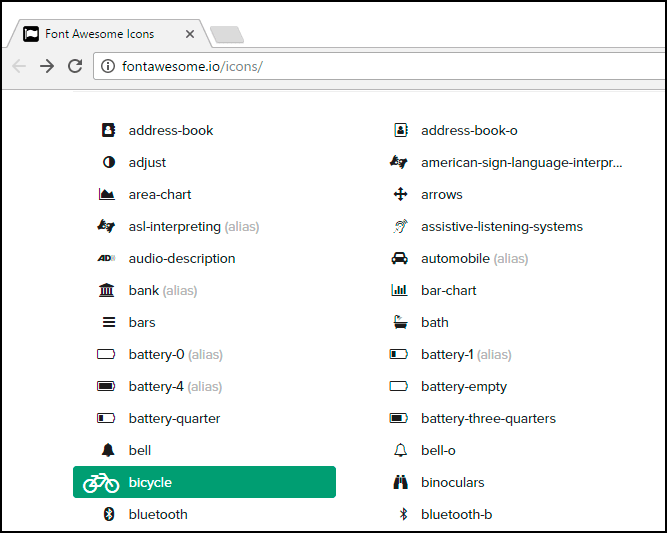Follow the audio-description link
667x533 pixels.
point(182,259)
